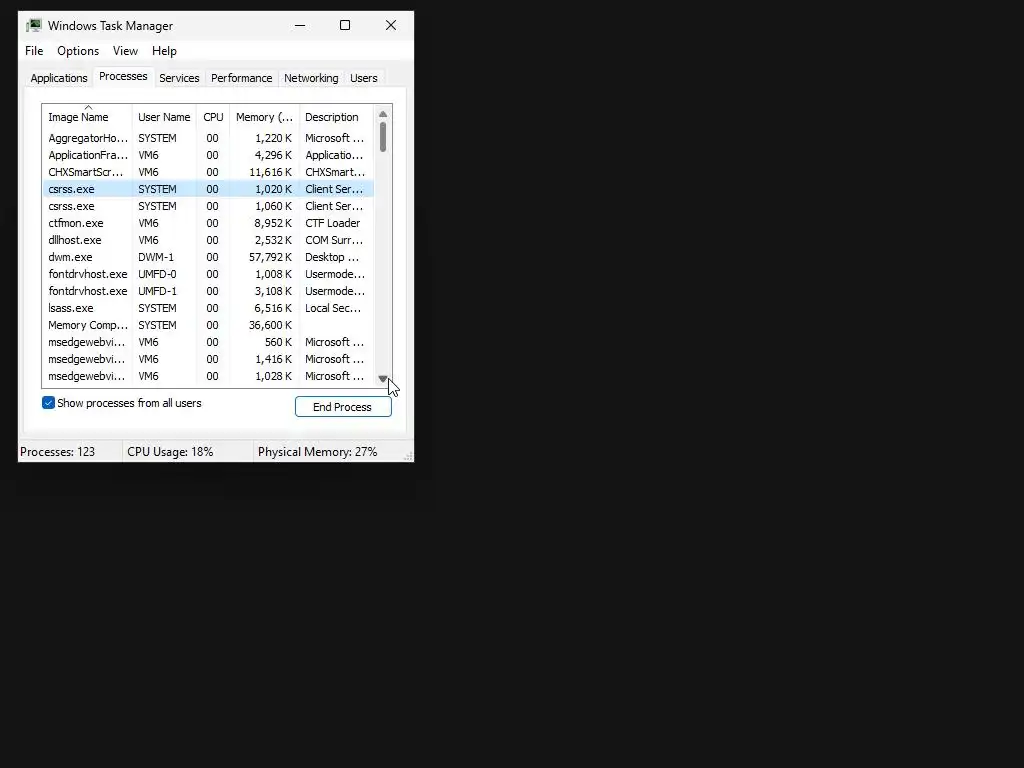
Task: Sort by Image Name column header
Action: [x=87, y=117]
